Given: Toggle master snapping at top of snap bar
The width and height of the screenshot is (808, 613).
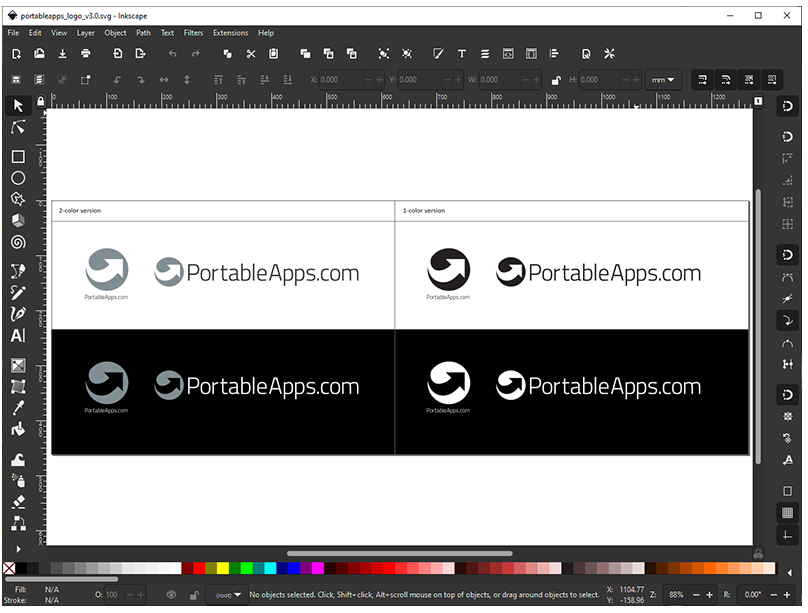Looking at the screenshot, I should (787, 107).
